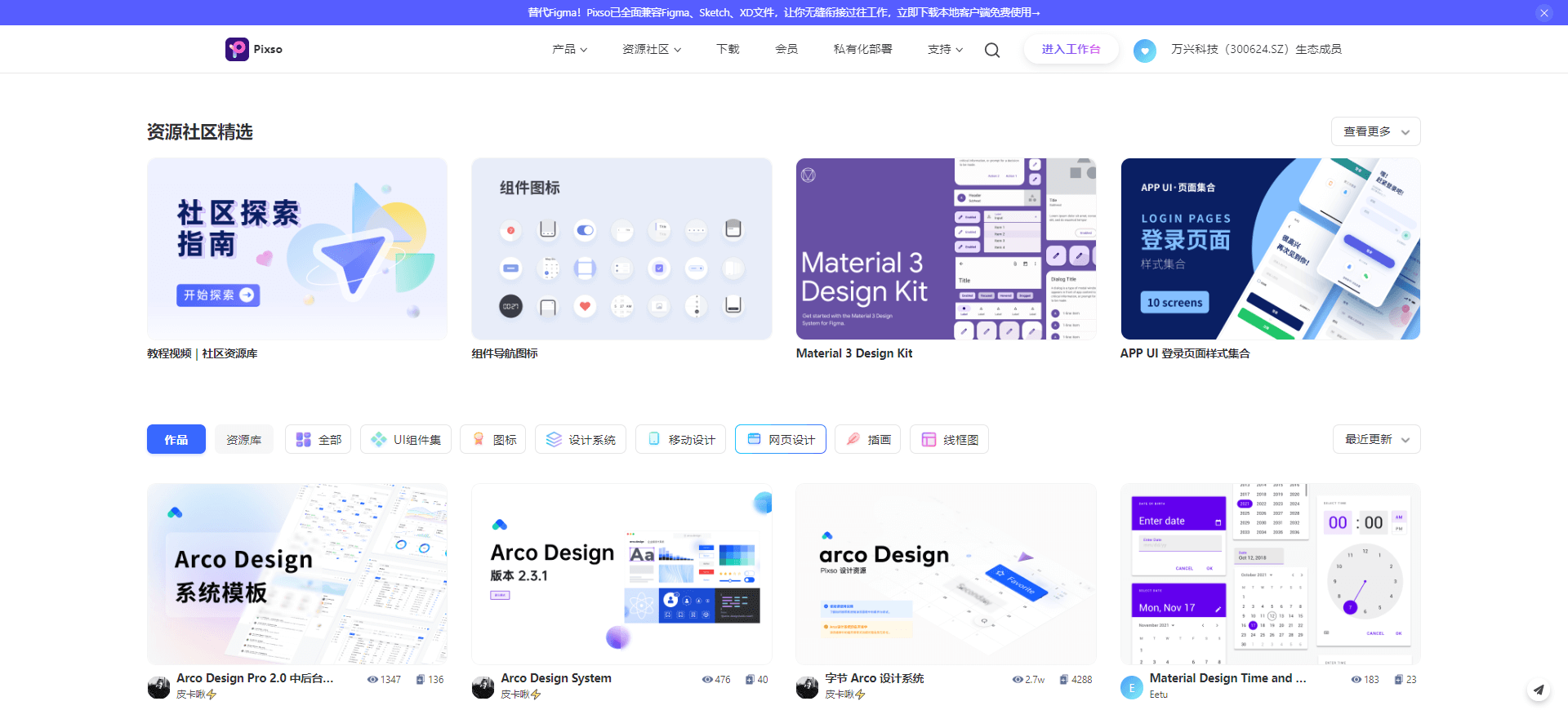Open 教程视频｜社区资源库 title link
The height and width of the screenshot is (719, 1568).
pyautogui.click(x=203, y=353)
